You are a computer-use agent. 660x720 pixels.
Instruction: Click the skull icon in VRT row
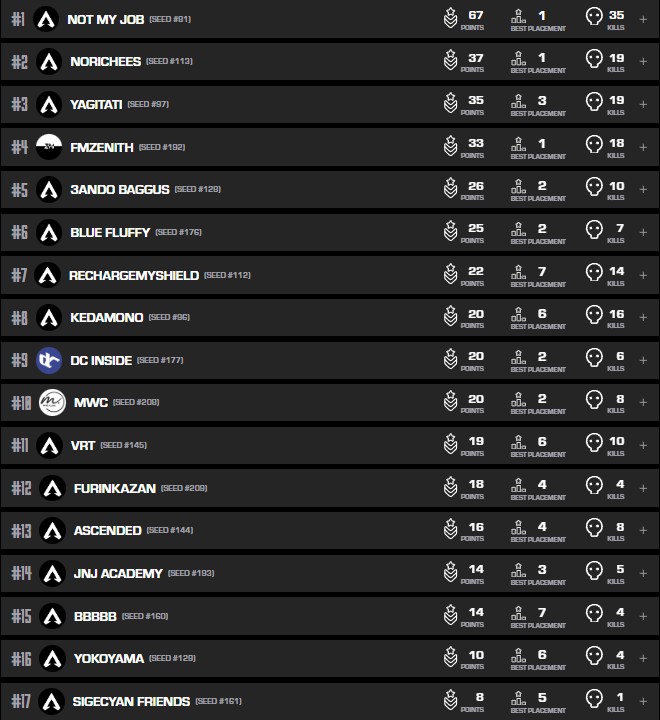pos(594,444)
